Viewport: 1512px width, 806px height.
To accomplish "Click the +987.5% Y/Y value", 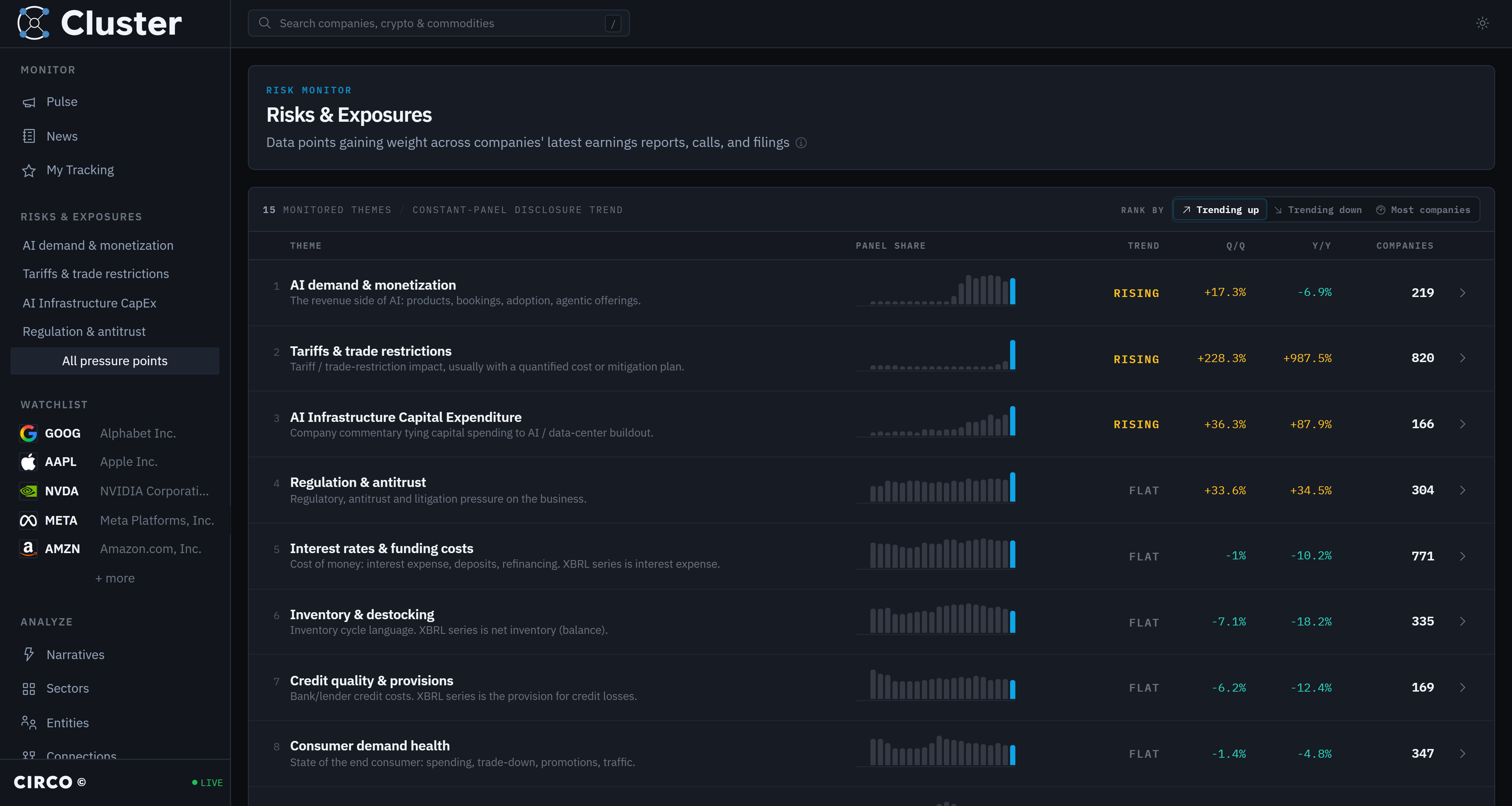I will [1307, 358].
